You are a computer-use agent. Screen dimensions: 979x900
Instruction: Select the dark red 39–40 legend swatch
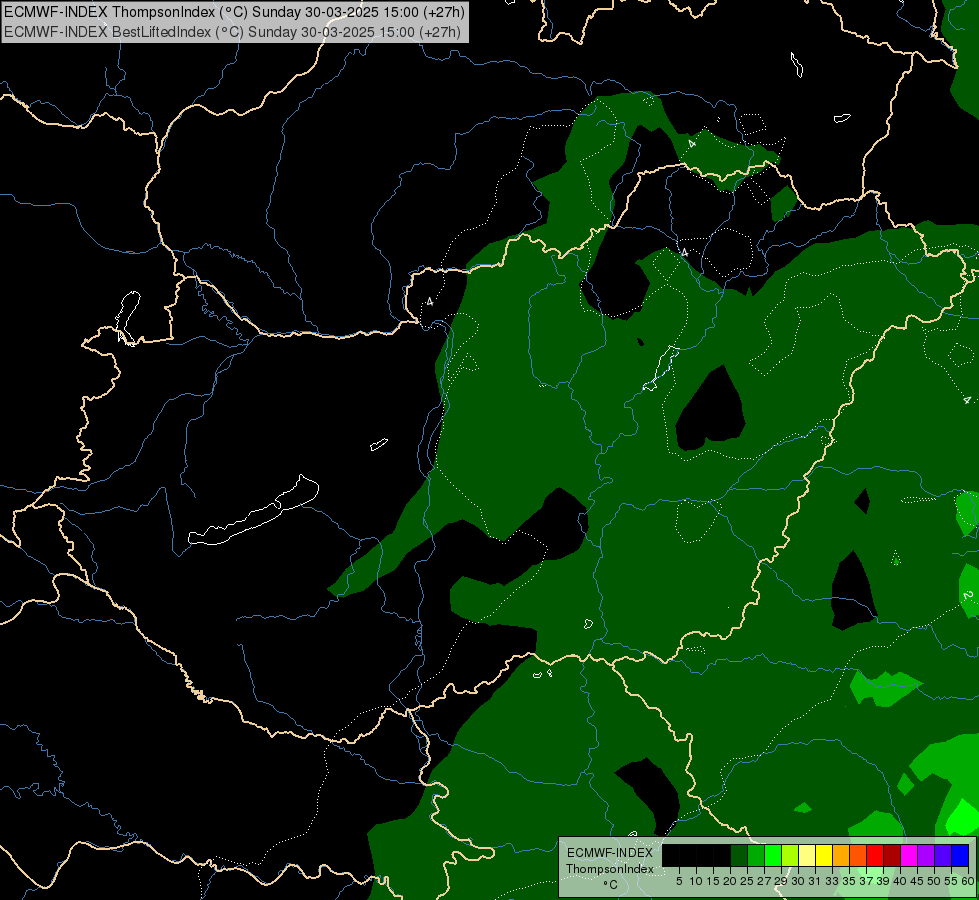click(x=892, y=855)
